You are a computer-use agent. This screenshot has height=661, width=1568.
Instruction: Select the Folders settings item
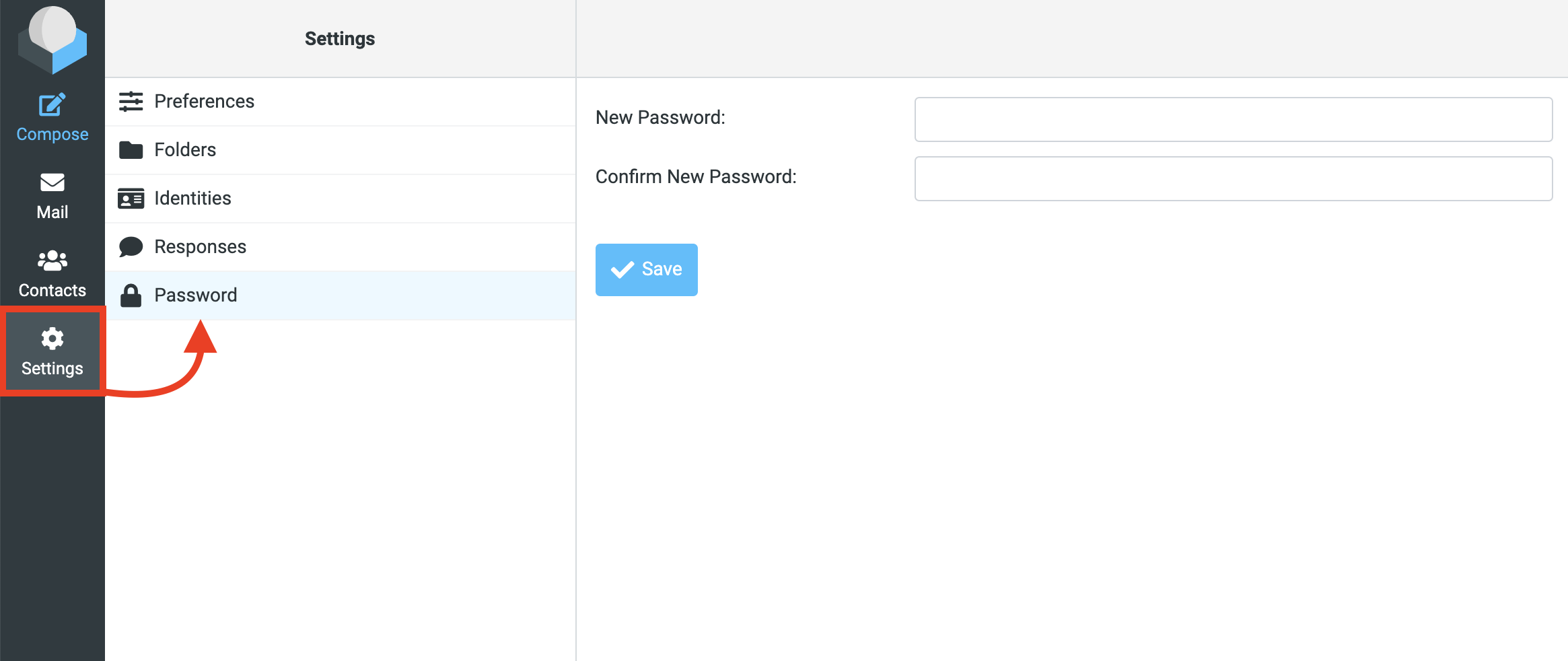coord(185,150)
